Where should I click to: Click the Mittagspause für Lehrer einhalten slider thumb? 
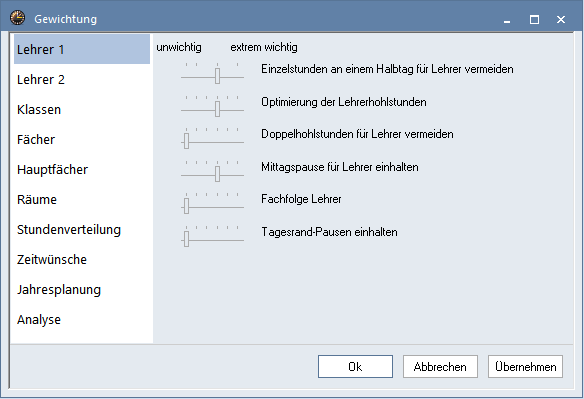coord(218,174)
